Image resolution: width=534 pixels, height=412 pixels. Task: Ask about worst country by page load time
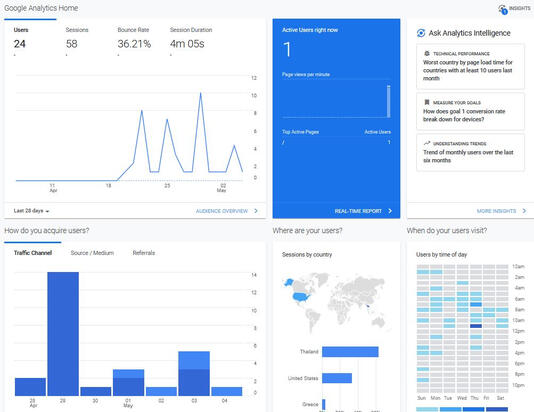470,66
